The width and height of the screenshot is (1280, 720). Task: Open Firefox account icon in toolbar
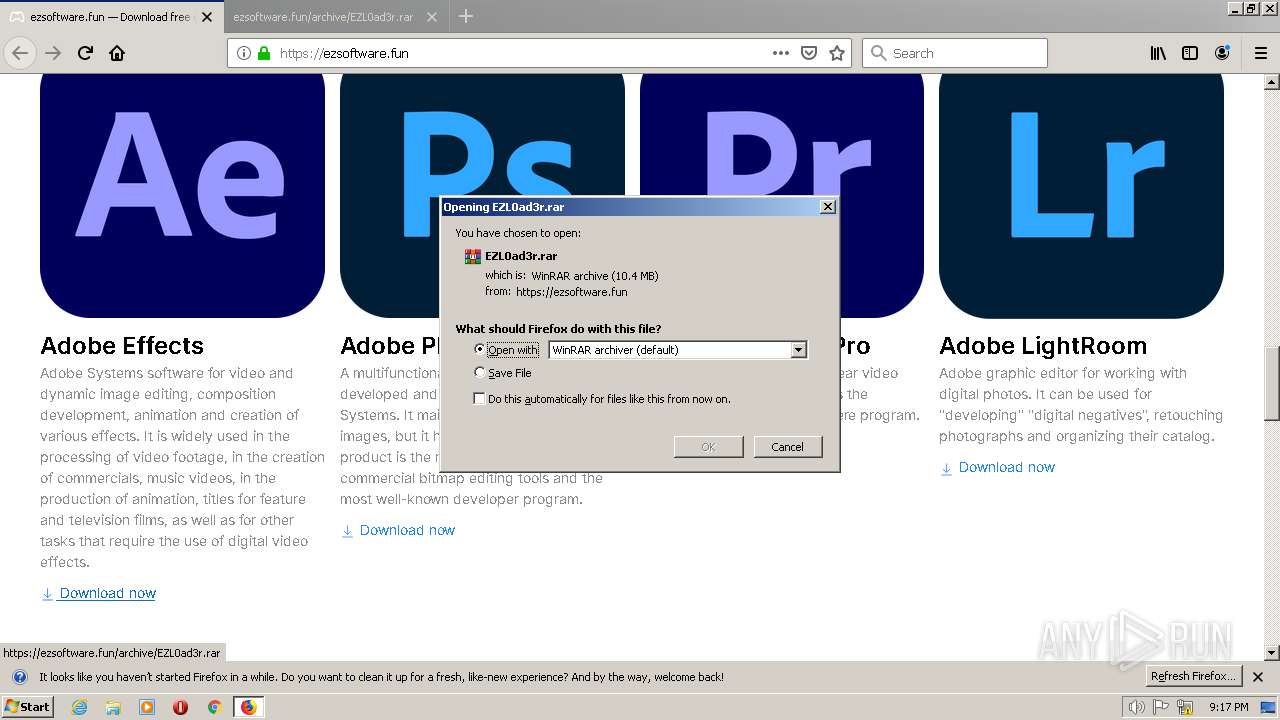tap(1222, 53)
